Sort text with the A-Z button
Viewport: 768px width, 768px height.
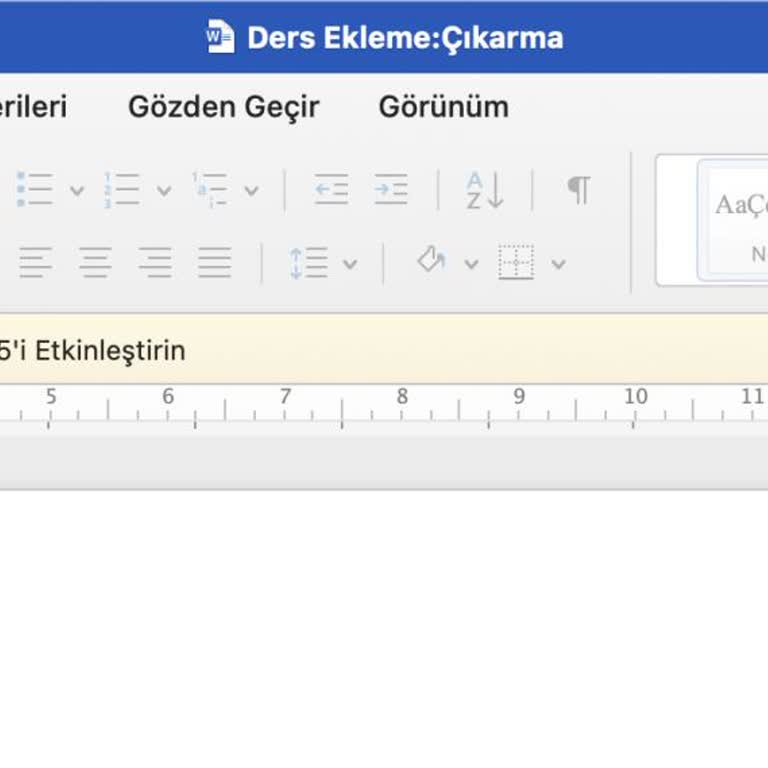pos(484,190)
